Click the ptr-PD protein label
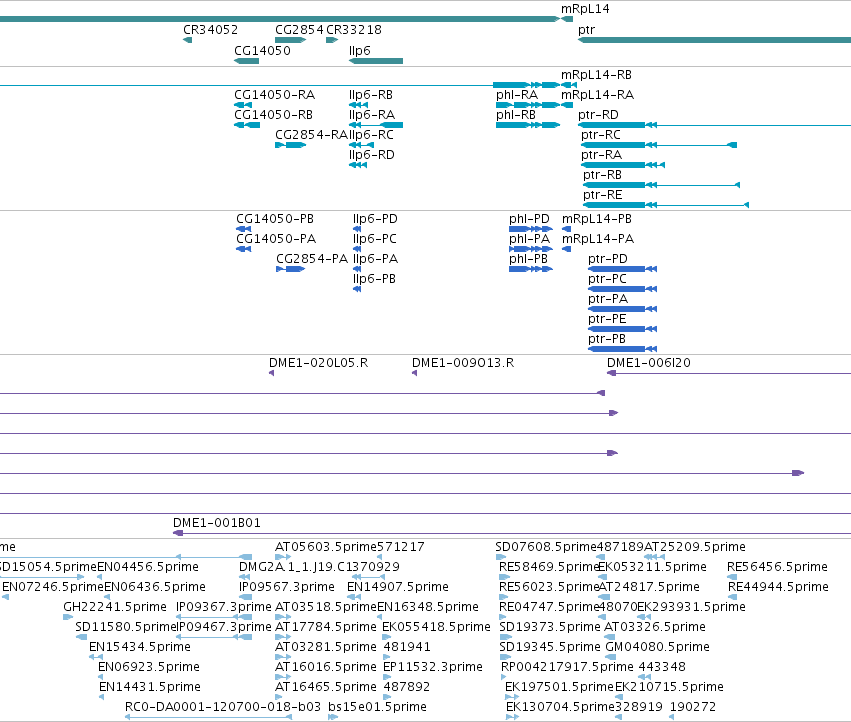The height and width of the screenshot is (722, 851). pyautogui.click(x=608, y=259)
